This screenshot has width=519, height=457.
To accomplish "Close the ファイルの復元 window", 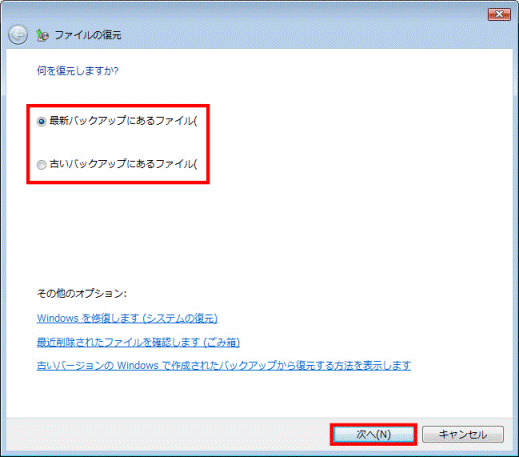I will [499, 14].
